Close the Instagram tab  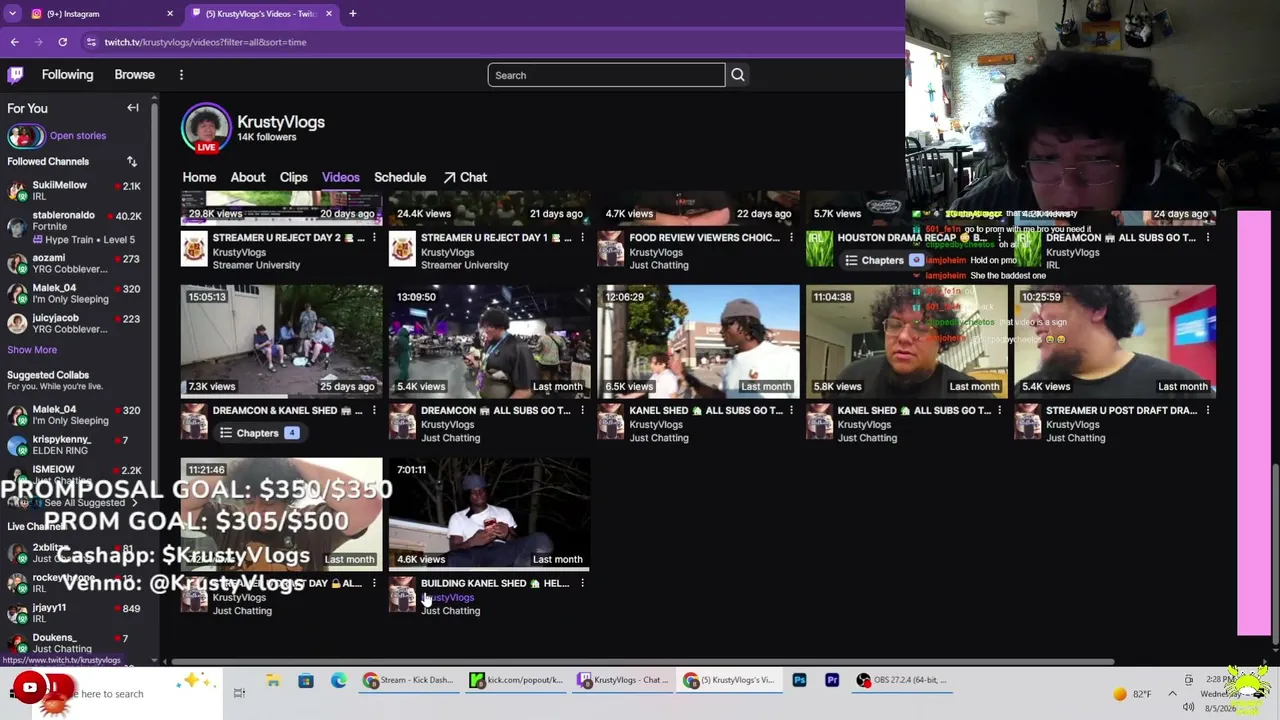tap(170, 14)
